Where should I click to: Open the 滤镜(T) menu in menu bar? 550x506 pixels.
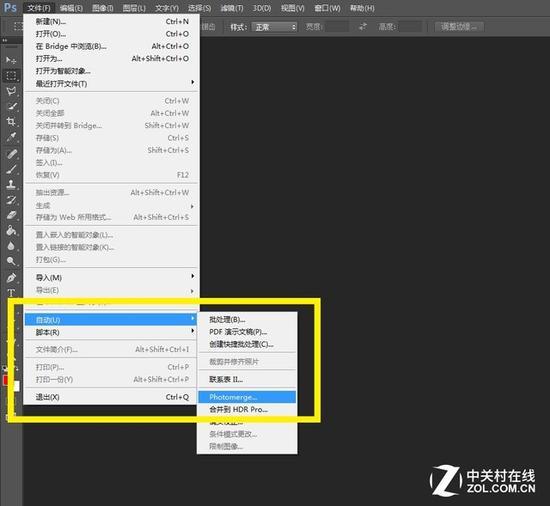pos(232,8)
